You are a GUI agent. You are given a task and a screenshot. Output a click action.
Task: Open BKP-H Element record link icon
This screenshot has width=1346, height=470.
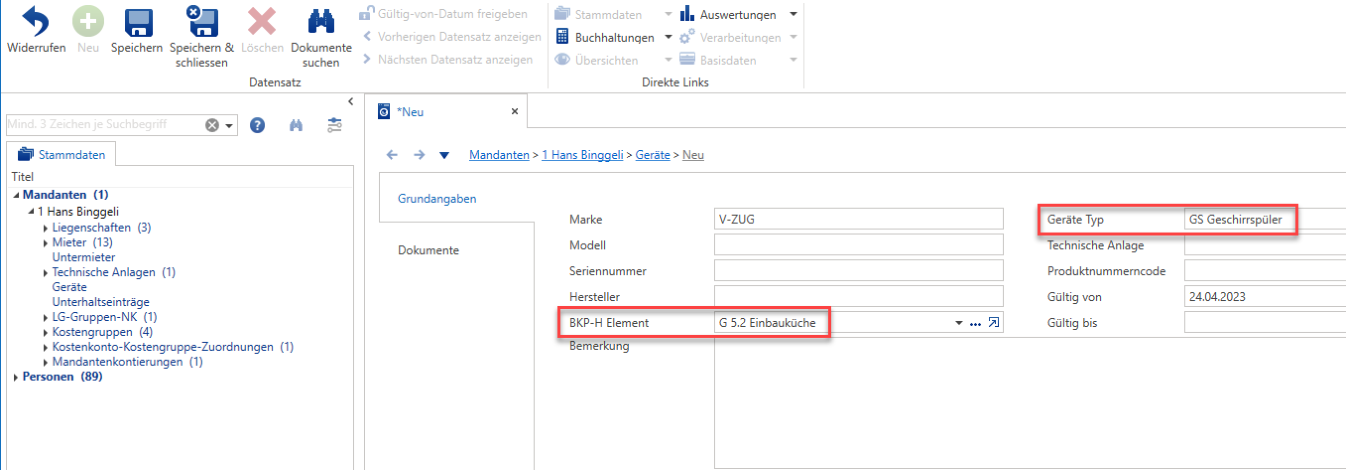pos(994,322)
